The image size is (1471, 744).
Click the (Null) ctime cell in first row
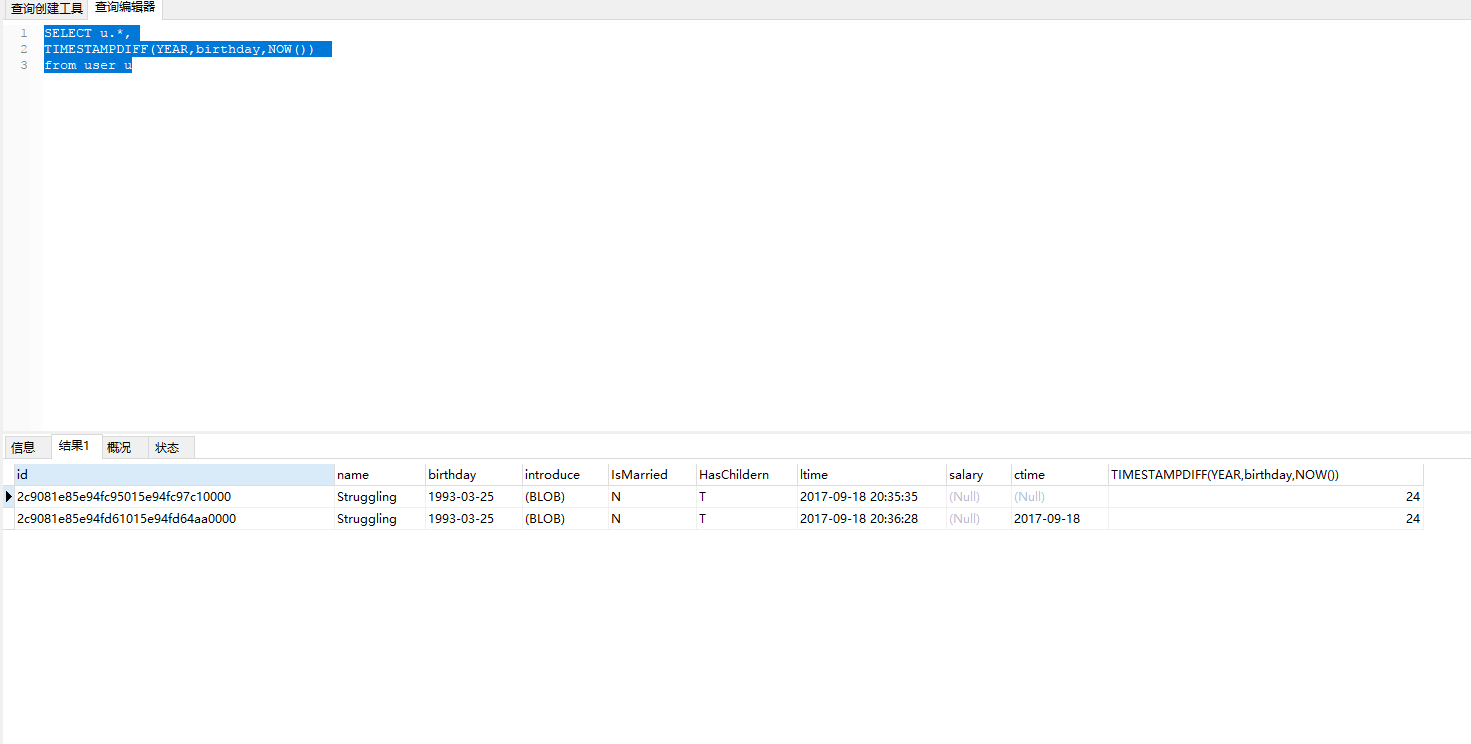1060,497
